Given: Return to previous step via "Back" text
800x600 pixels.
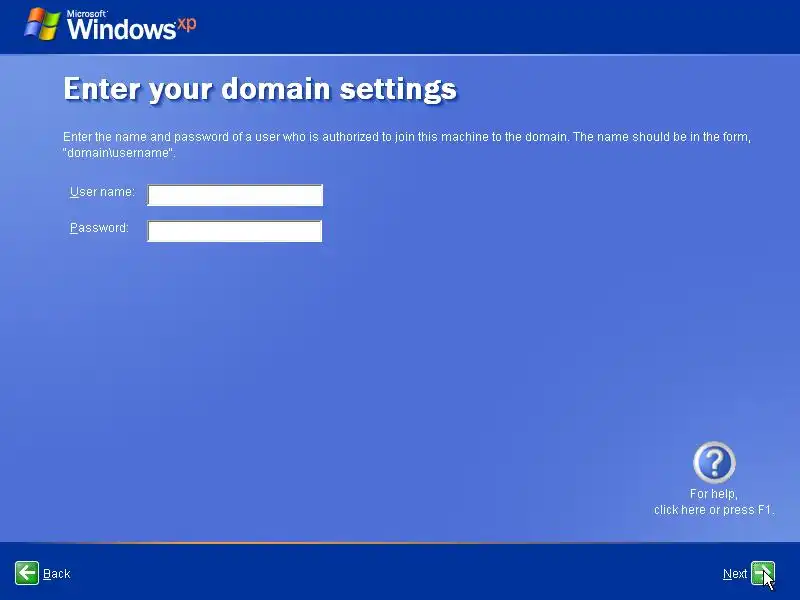Looking at the screenshot, I should [57, 574].
